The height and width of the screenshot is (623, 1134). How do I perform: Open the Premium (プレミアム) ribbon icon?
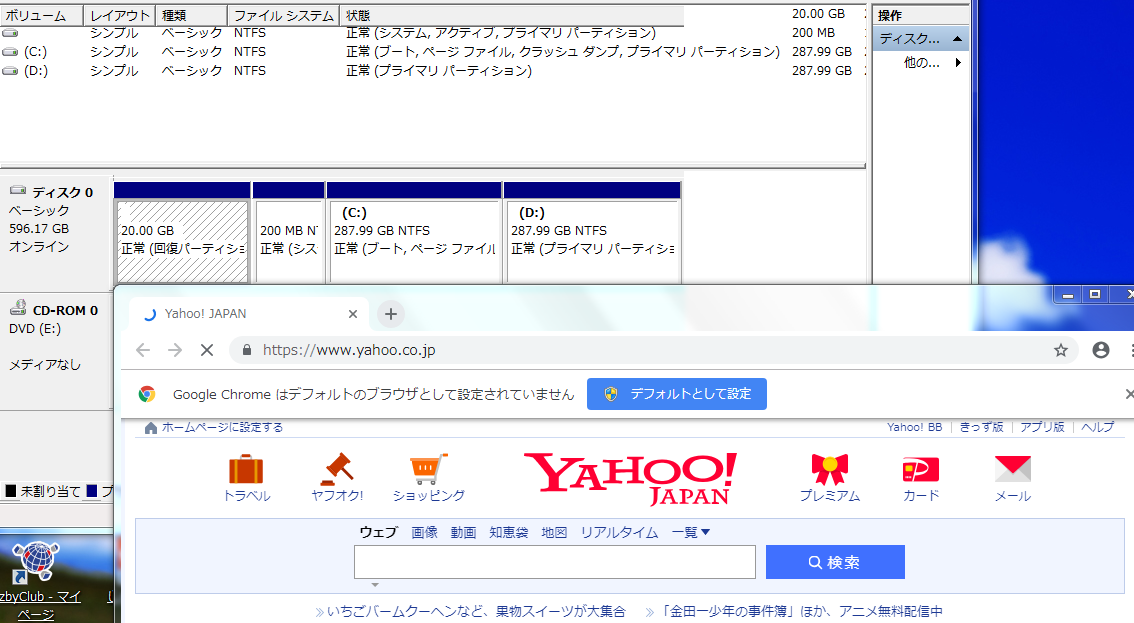pyautogui.click(x=830, y=469)
